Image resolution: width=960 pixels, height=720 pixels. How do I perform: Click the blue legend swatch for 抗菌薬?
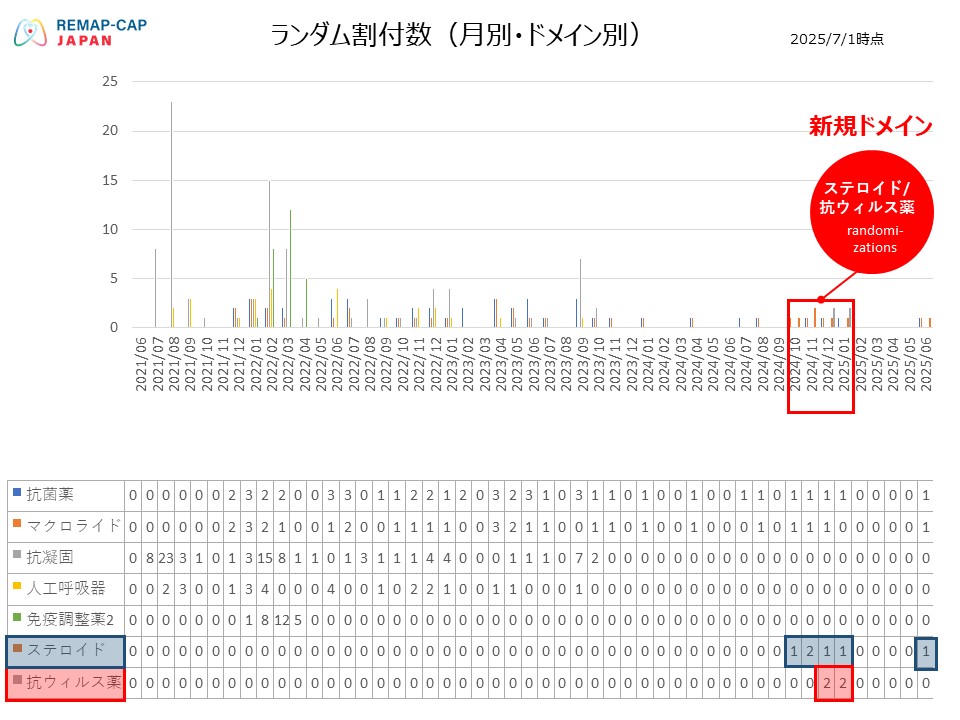(17, 492)
